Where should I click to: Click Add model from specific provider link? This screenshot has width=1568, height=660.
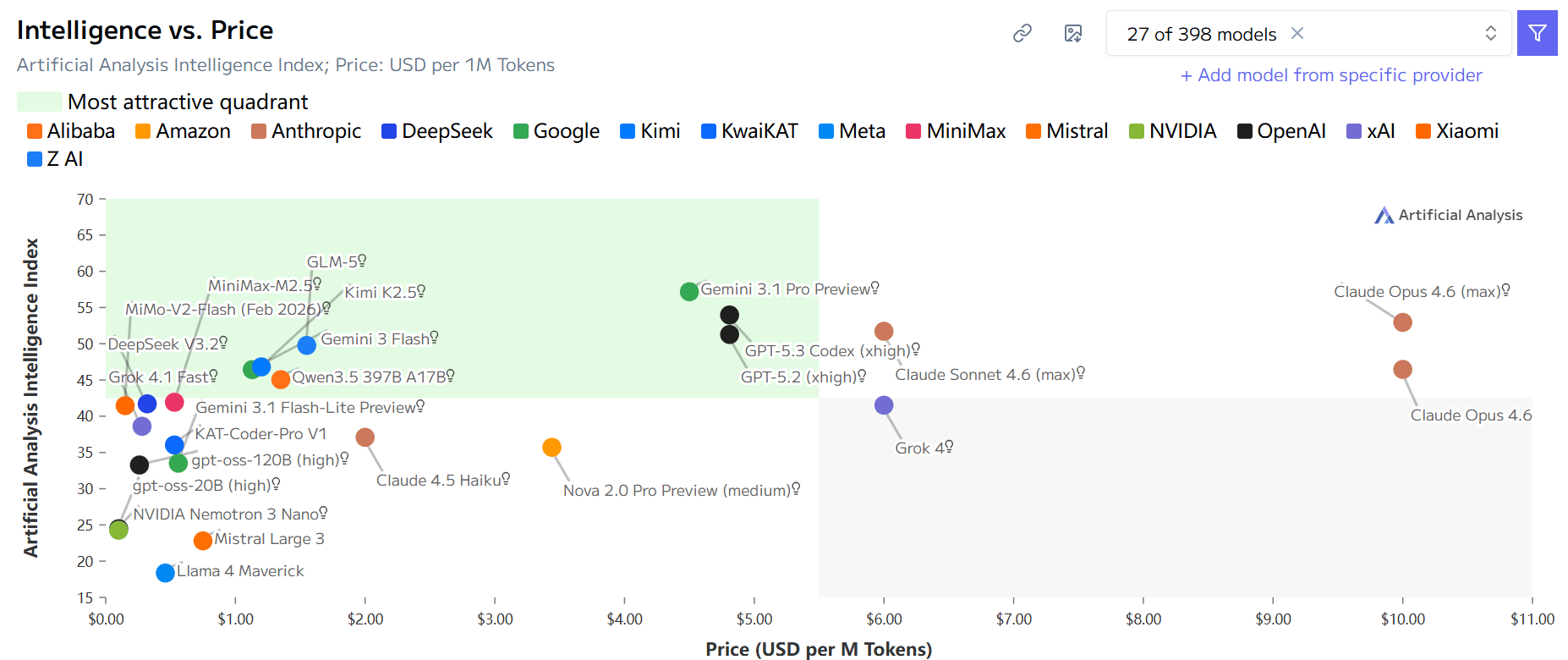(1331, 75)
